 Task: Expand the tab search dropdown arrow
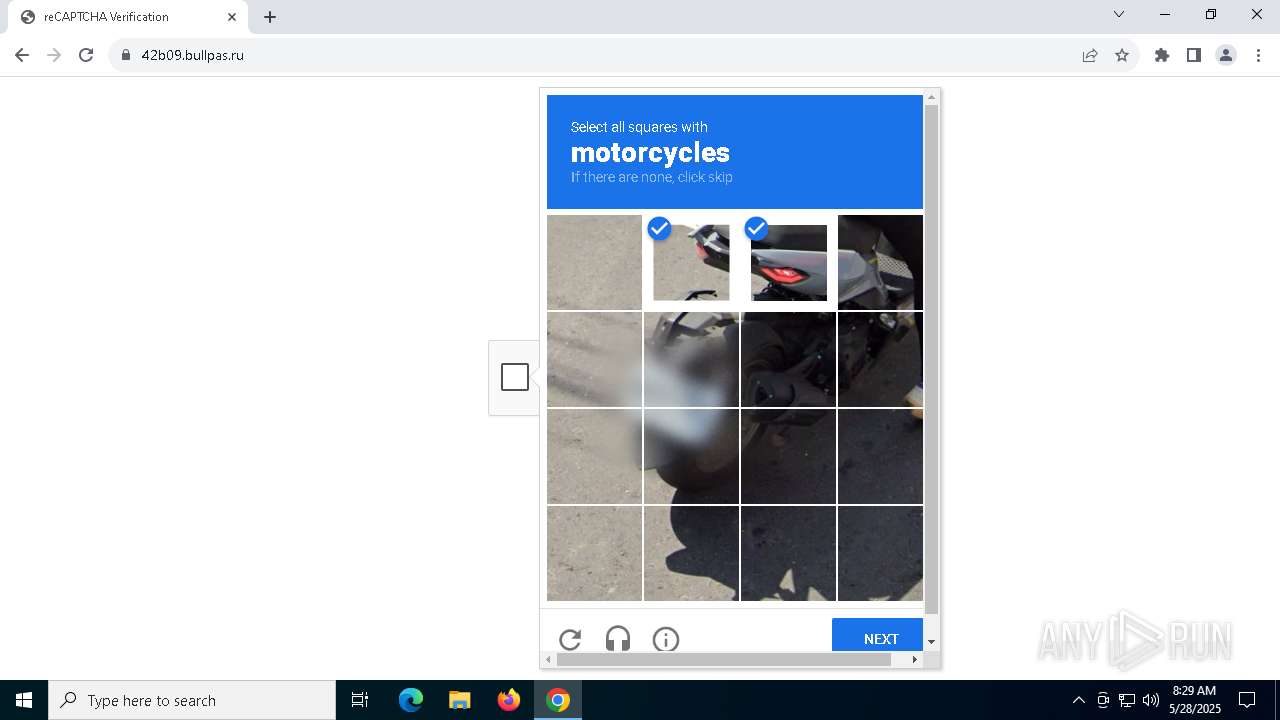1119,14
